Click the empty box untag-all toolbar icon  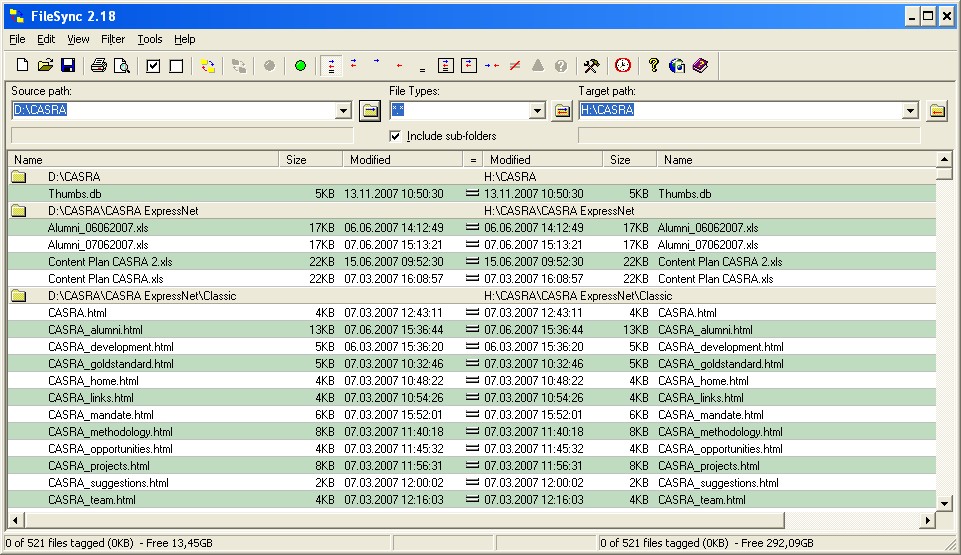coord(176,66)
